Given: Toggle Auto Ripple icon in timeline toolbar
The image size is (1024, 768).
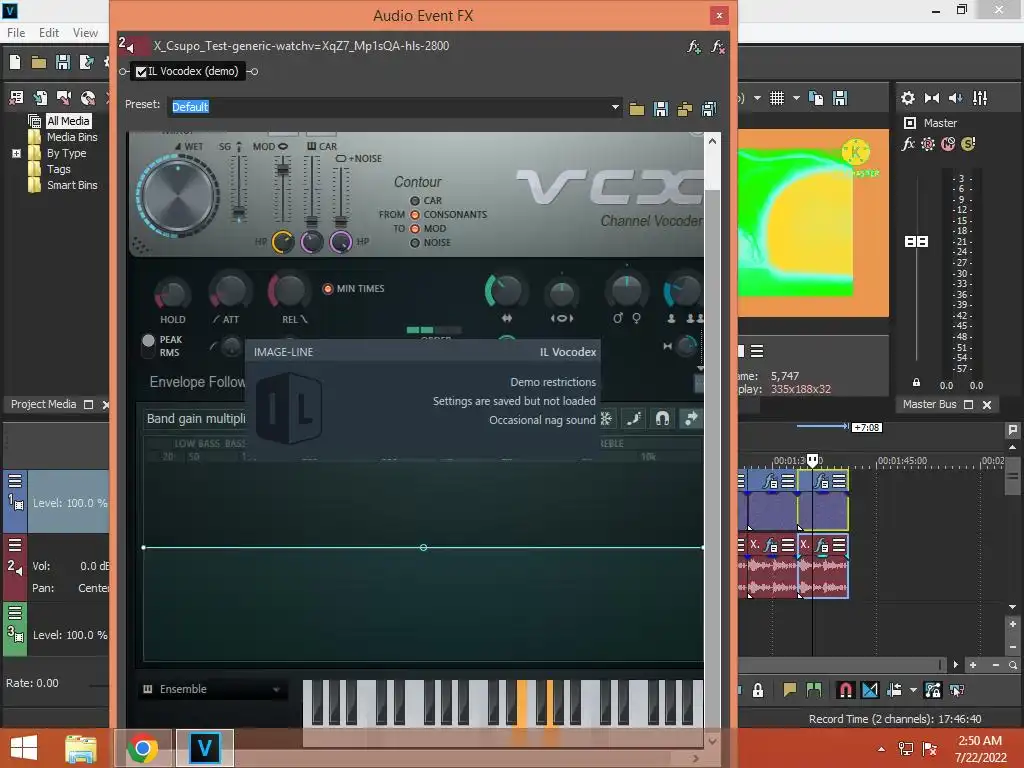Looking at the screenshot, I should 894,690.
